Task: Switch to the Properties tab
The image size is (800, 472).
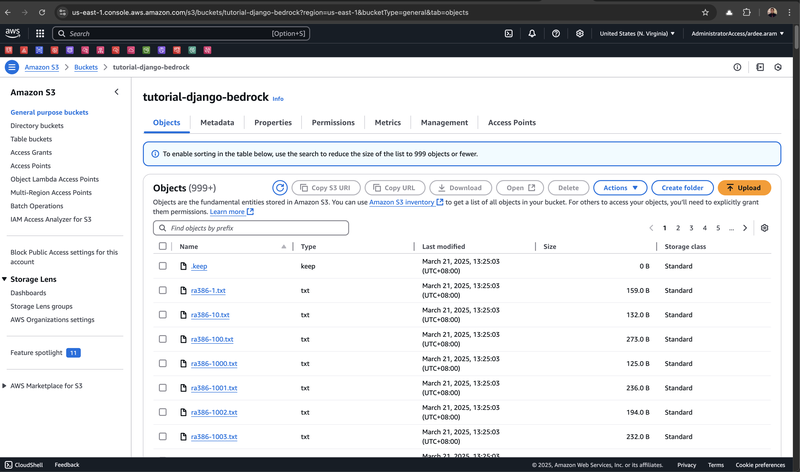Action: 273,122
